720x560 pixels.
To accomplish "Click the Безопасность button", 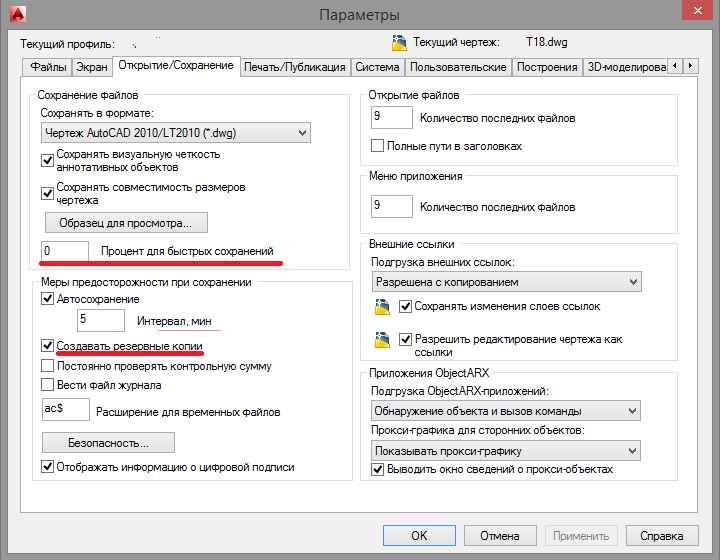I will click(108, 442).
